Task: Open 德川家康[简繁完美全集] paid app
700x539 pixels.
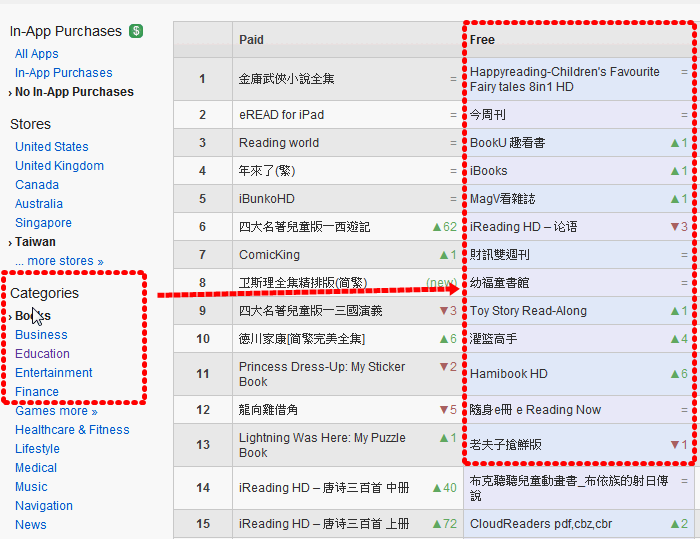Action: (302, 339)
